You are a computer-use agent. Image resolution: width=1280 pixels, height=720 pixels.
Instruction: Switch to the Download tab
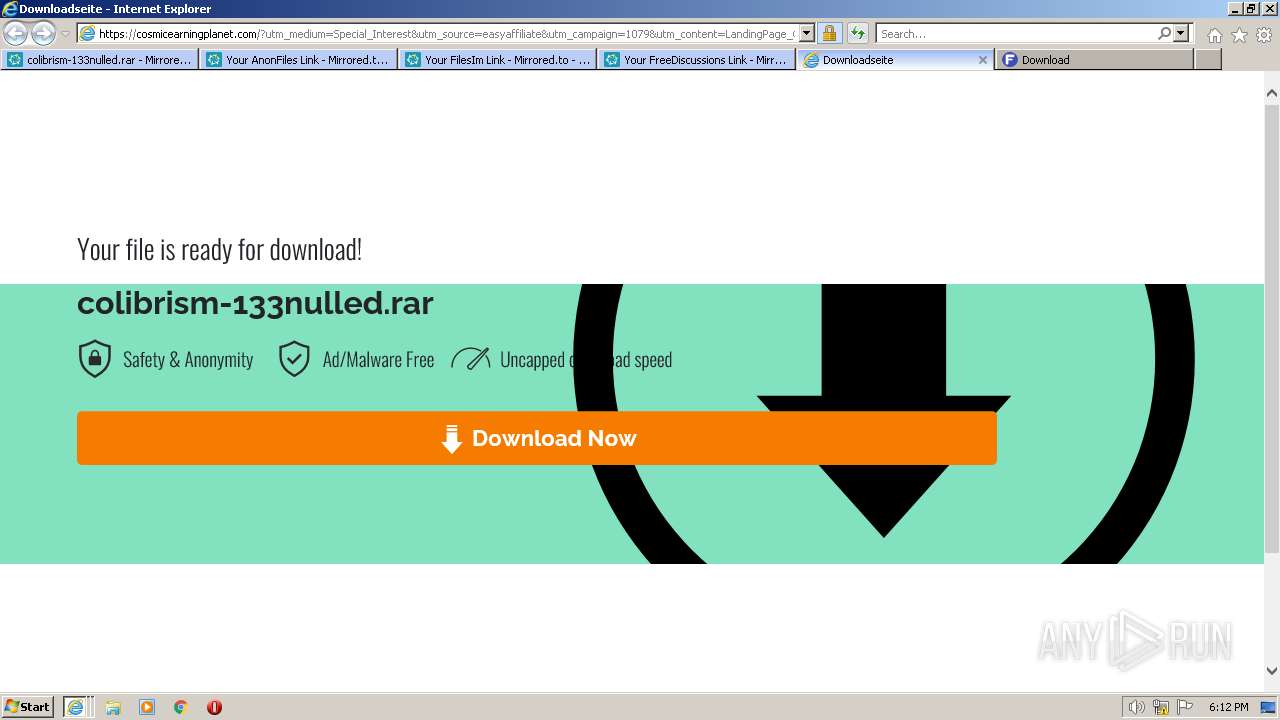coord(1095,60)
